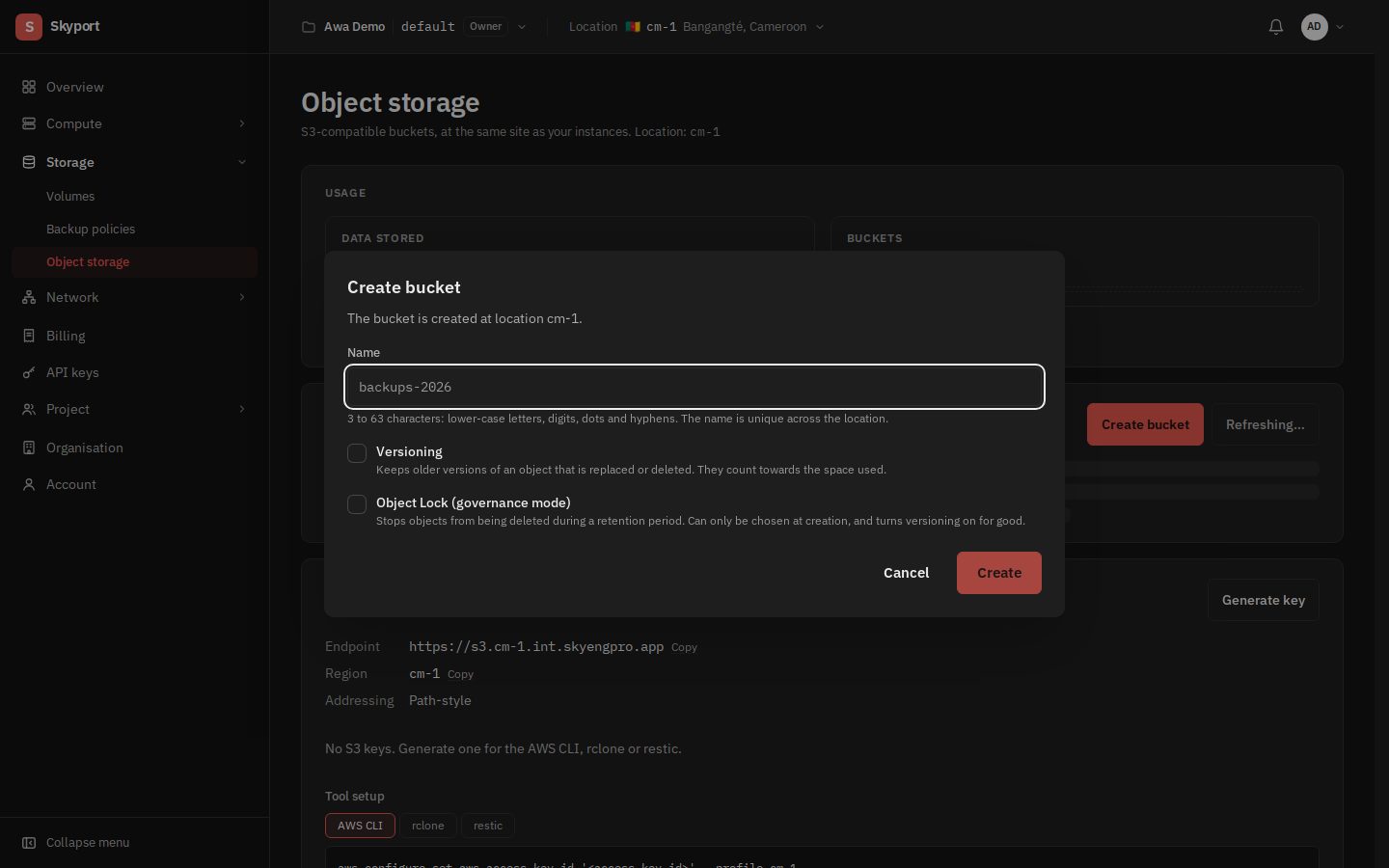Image resolution: width=1389 pixels, height=868 pixels.
Task: Click the Network topology icon
Action: click(x=29, y=297)
